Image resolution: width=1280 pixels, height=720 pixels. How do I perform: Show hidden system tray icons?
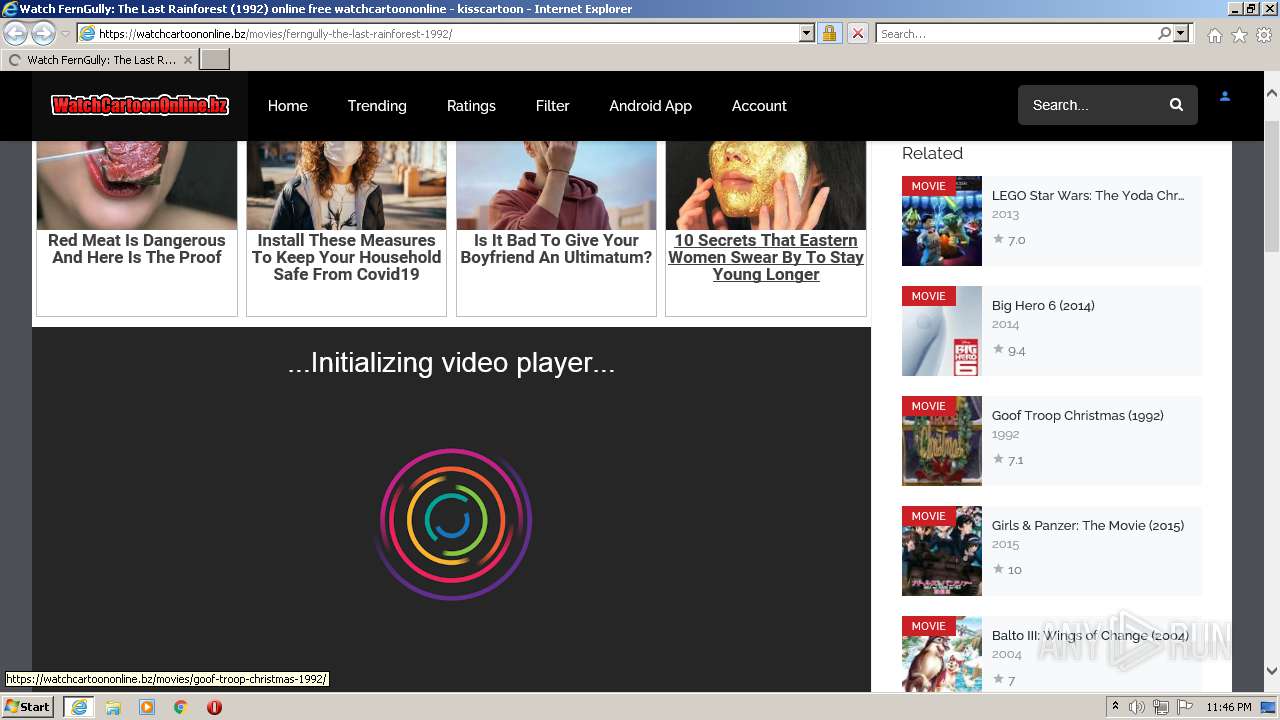(1116, 707)
